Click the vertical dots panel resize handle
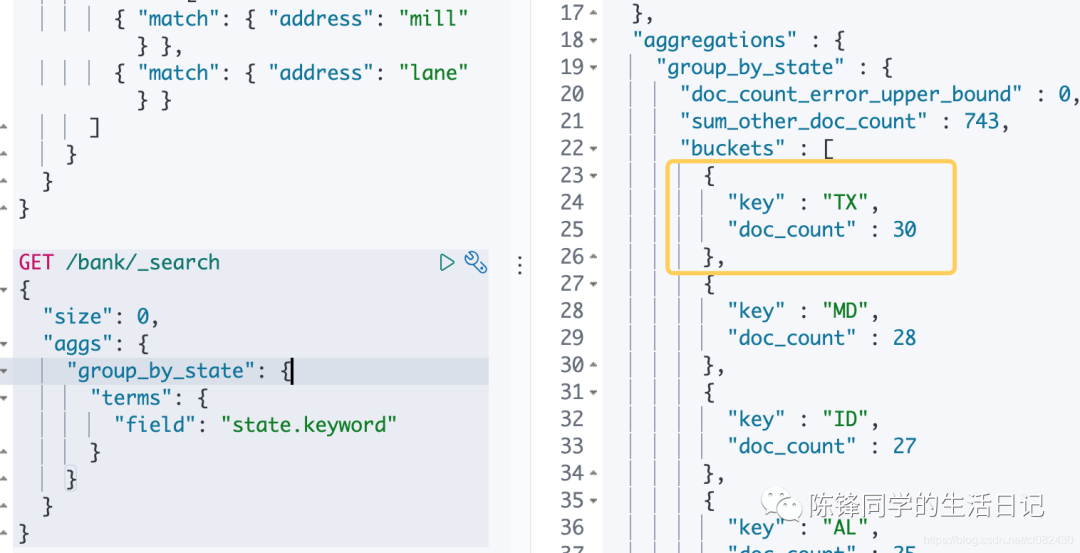This screenshot has height=553, width=1080. point(519,265)
